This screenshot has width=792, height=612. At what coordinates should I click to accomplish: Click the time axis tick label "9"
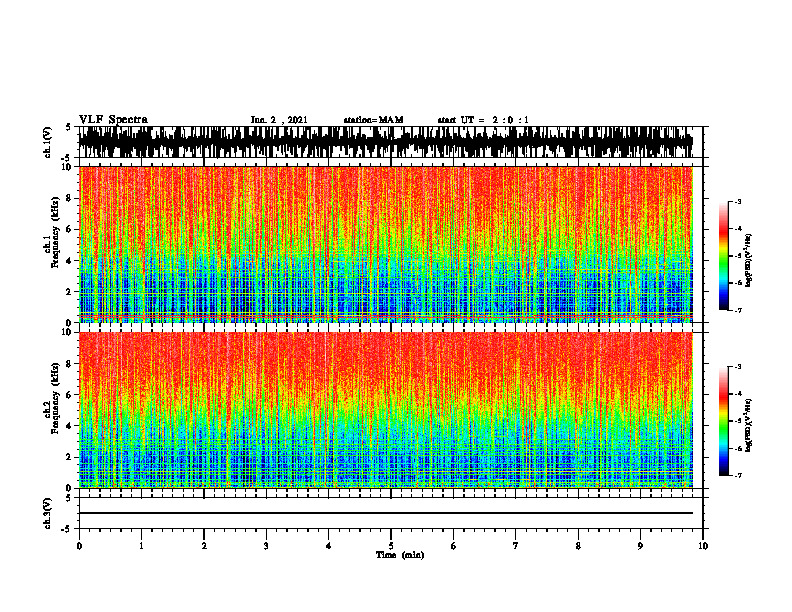pyautogui.click(x=640, y=546)
